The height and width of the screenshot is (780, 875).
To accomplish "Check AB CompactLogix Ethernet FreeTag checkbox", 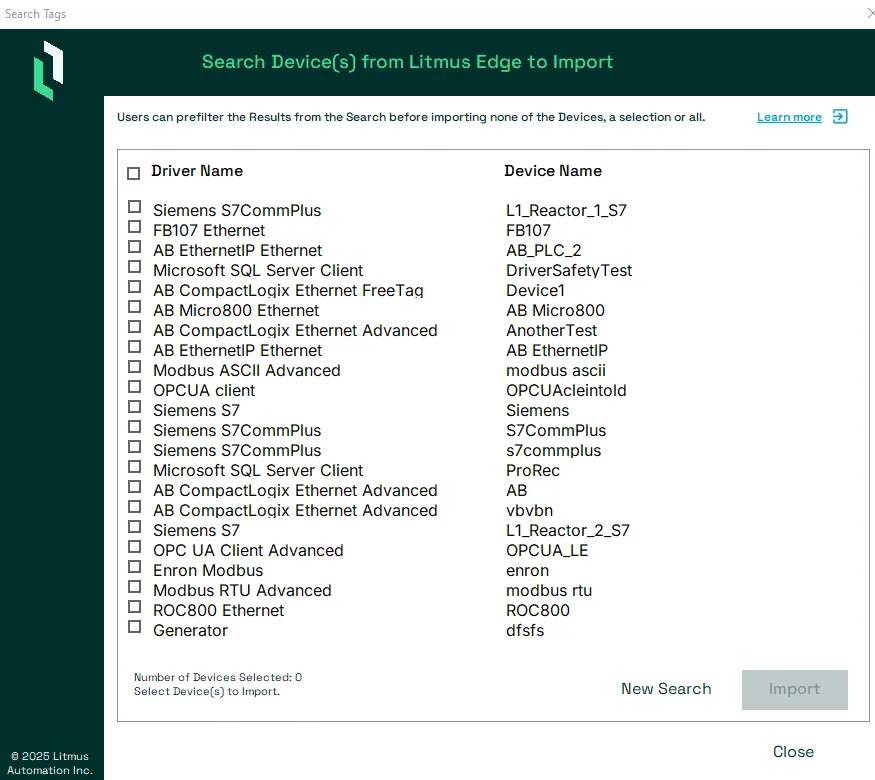I will pos(134,287).
